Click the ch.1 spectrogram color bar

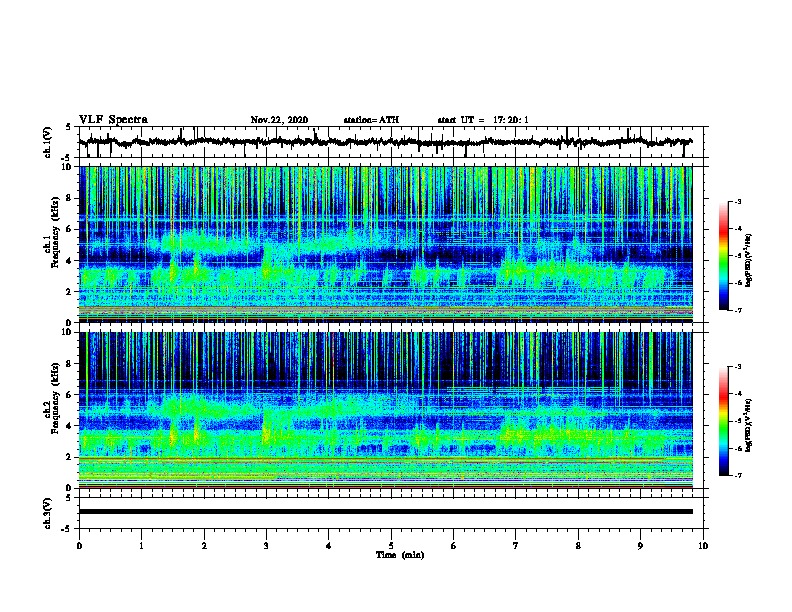pyautogui.click(x=724, y=256)
